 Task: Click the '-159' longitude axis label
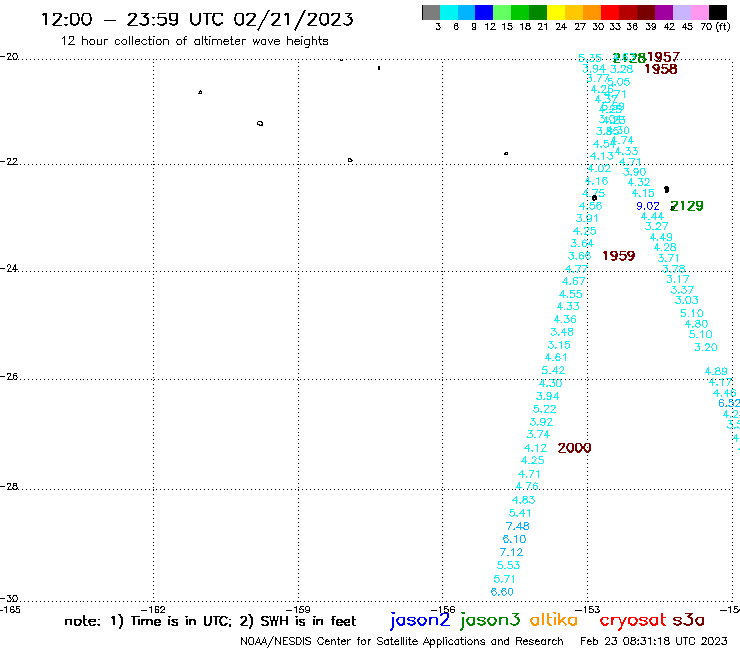pyautogui.click(x=298, y=609)
